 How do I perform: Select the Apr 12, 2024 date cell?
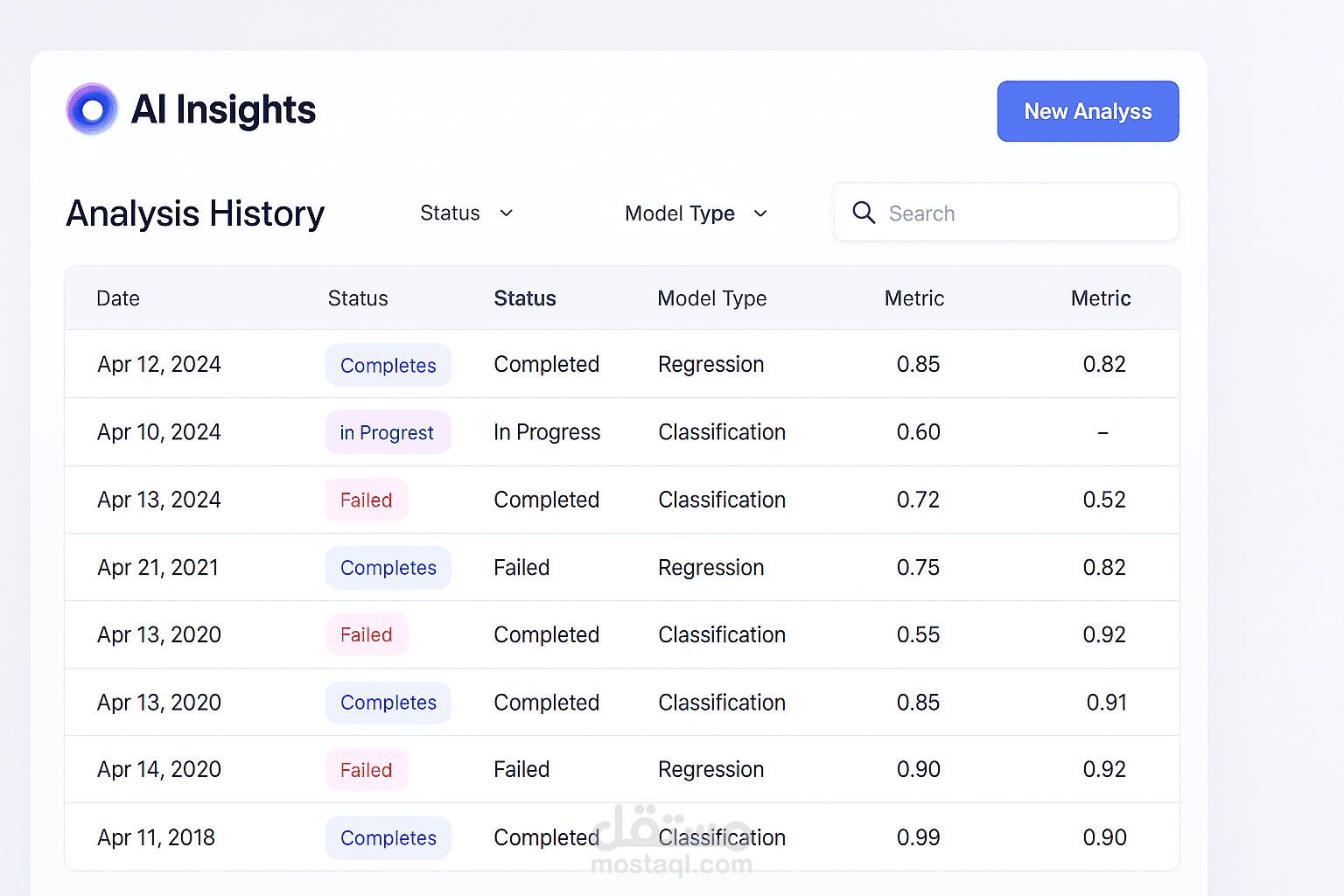click(x=159, y=364)
